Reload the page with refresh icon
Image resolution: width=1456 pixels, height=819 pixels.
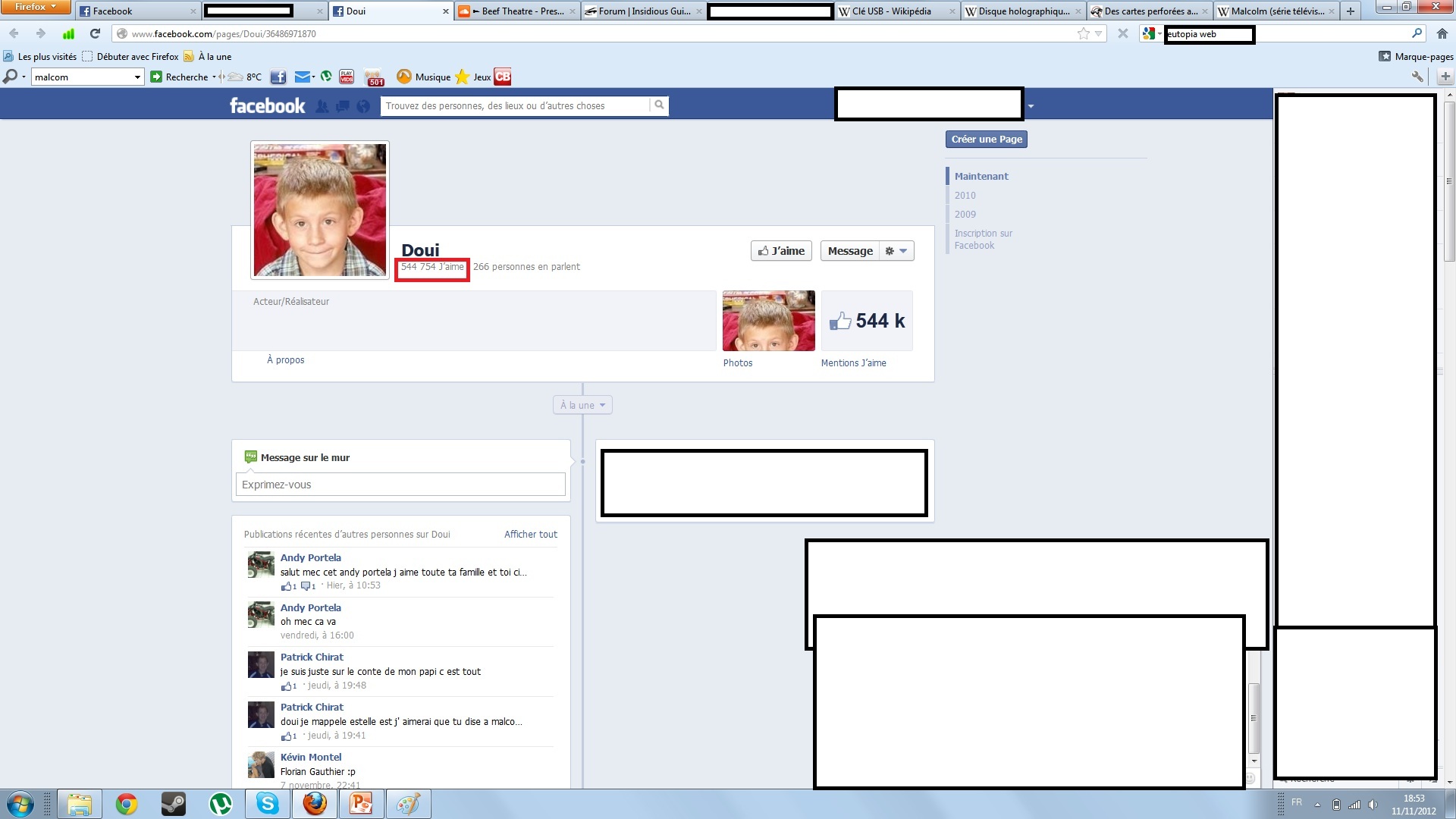[95, 33]
